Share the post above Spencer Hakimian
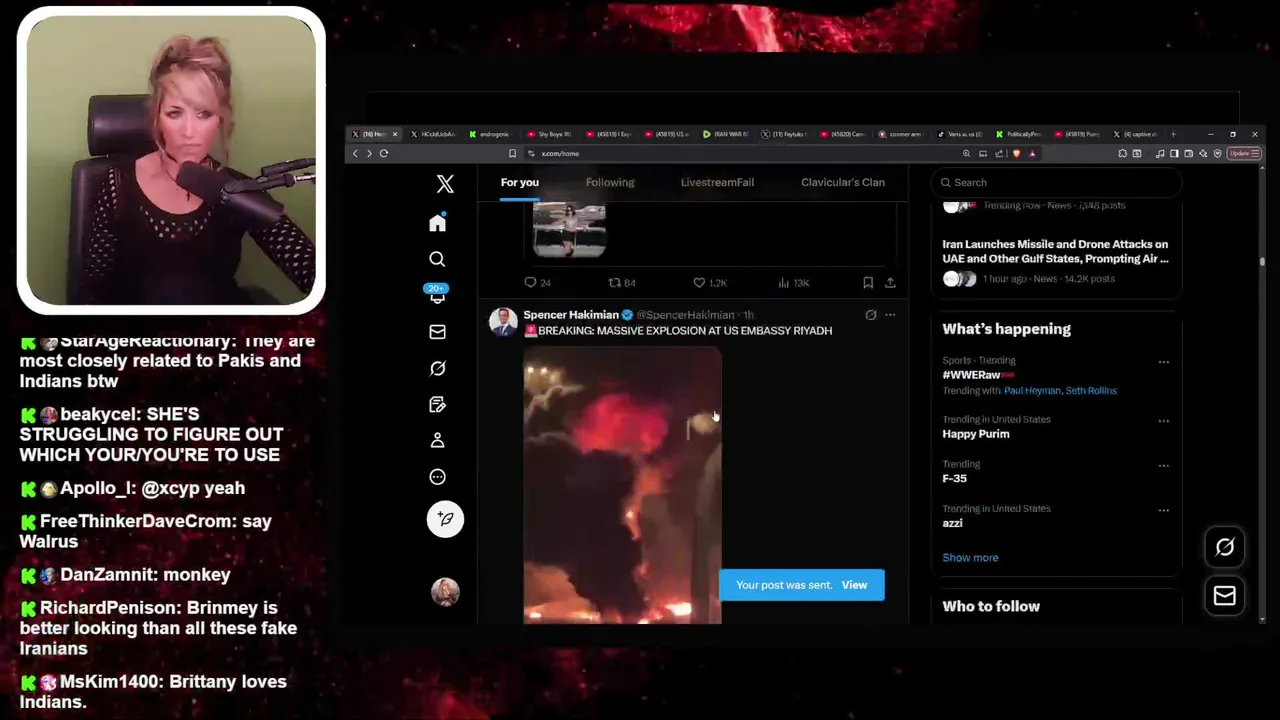1280x720 pixels. [890, 283]
